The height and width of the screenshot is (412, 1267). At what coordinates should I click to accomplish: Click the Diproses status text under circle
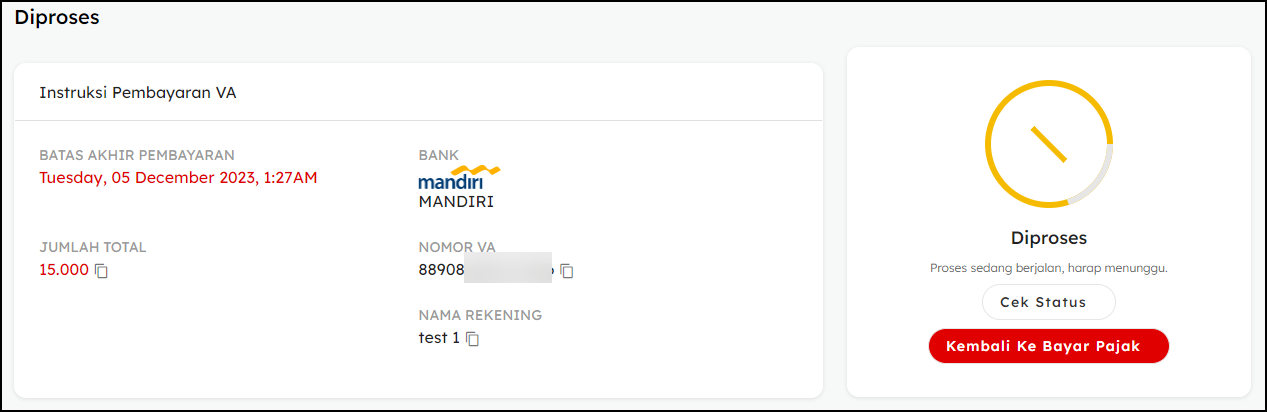click(x=1048, y=239)
